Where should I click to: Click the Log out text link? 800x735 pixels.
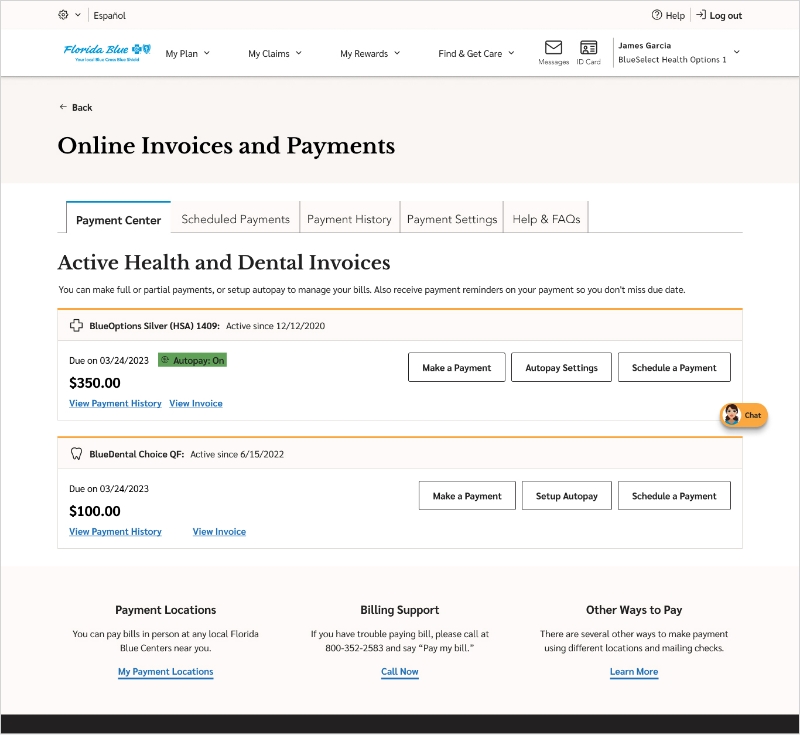[x=726, y=15]
